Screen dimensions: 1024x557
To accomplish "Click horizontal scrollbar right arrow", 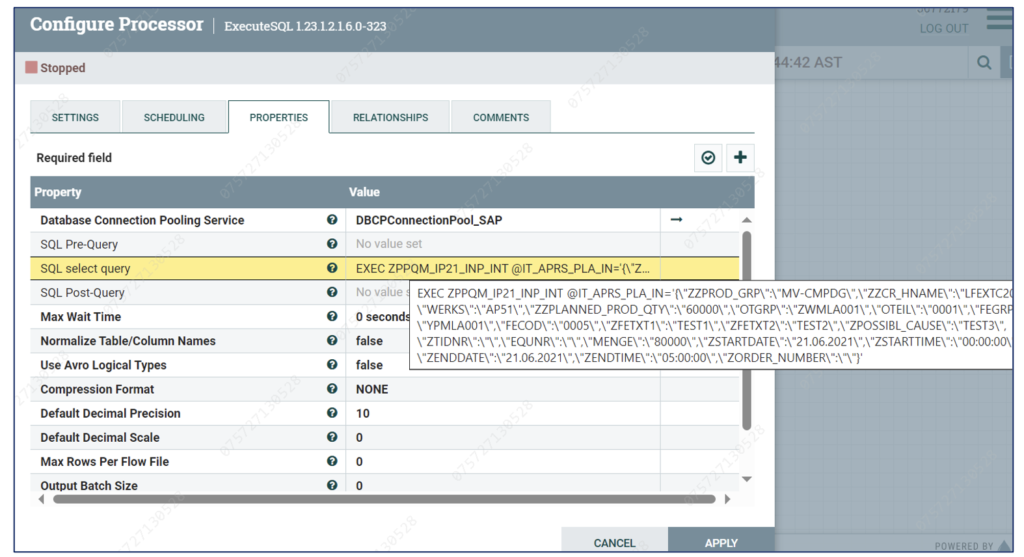I will (x=727, y=500).
